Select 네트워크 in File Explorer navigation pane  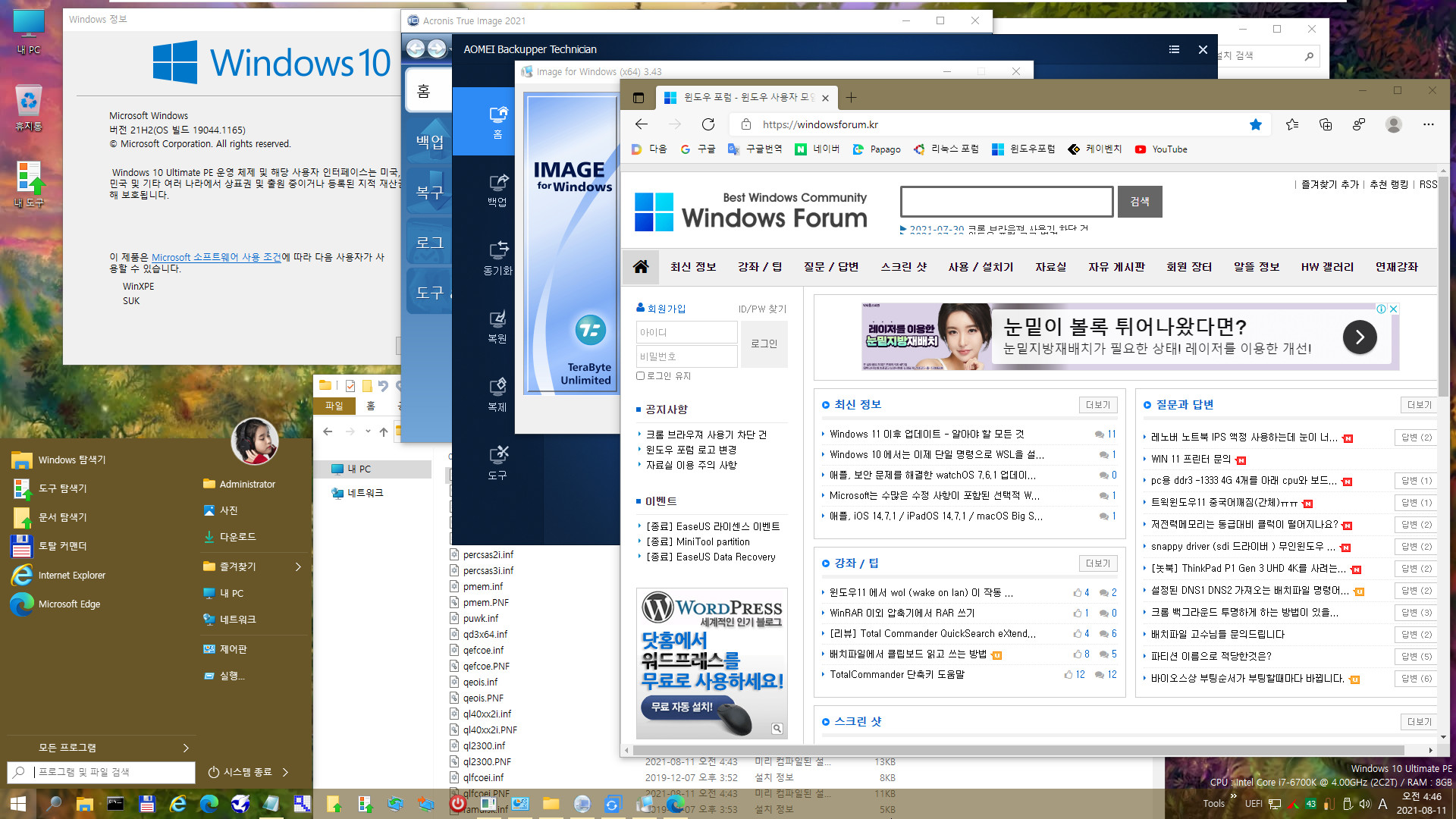pos(365,493)
